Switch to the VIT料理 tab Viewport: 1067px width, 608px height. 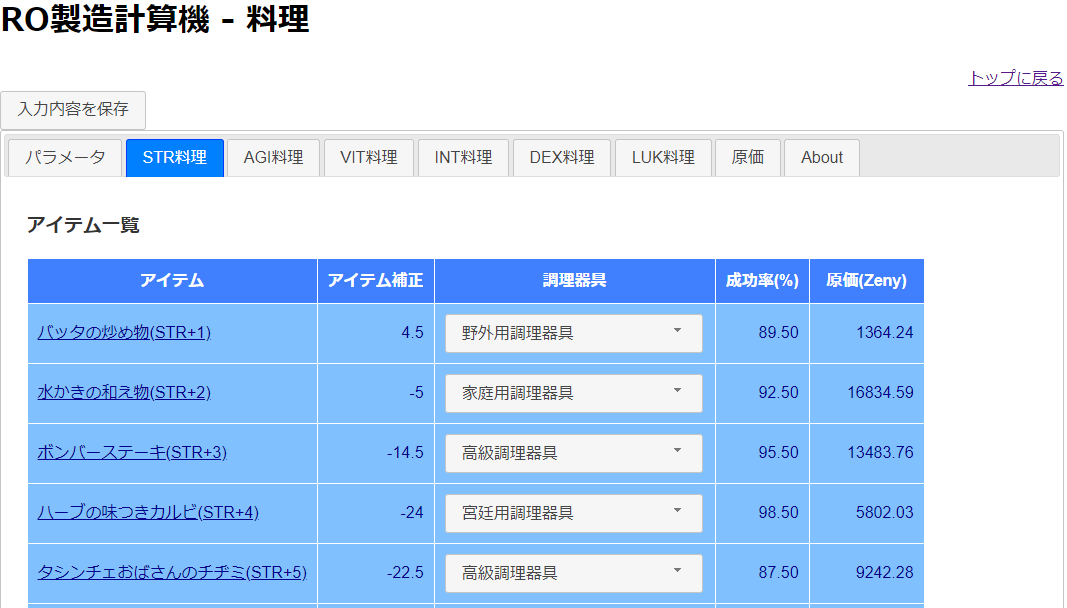(x=368, y=157)
